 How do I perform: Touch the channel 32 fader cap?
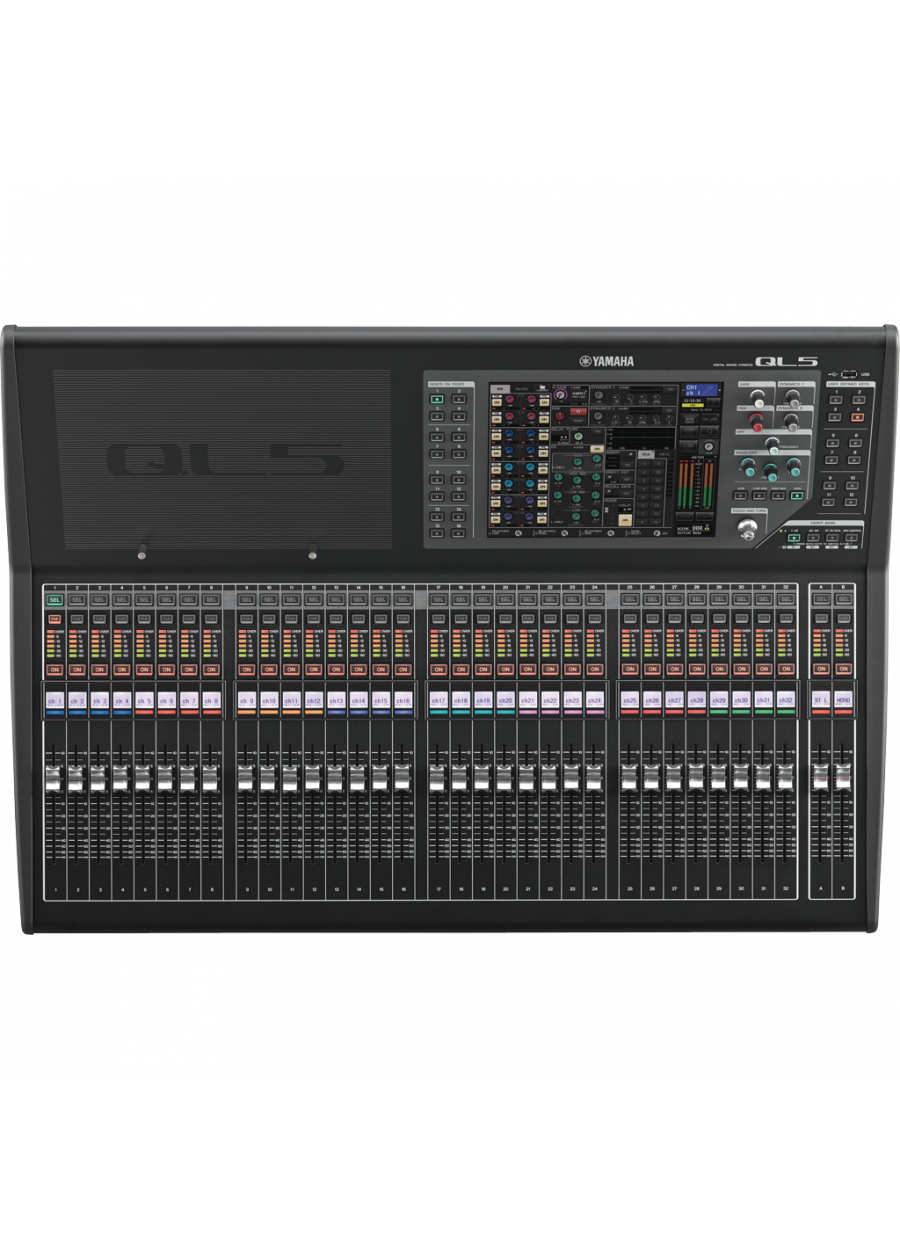coord(786,778)
